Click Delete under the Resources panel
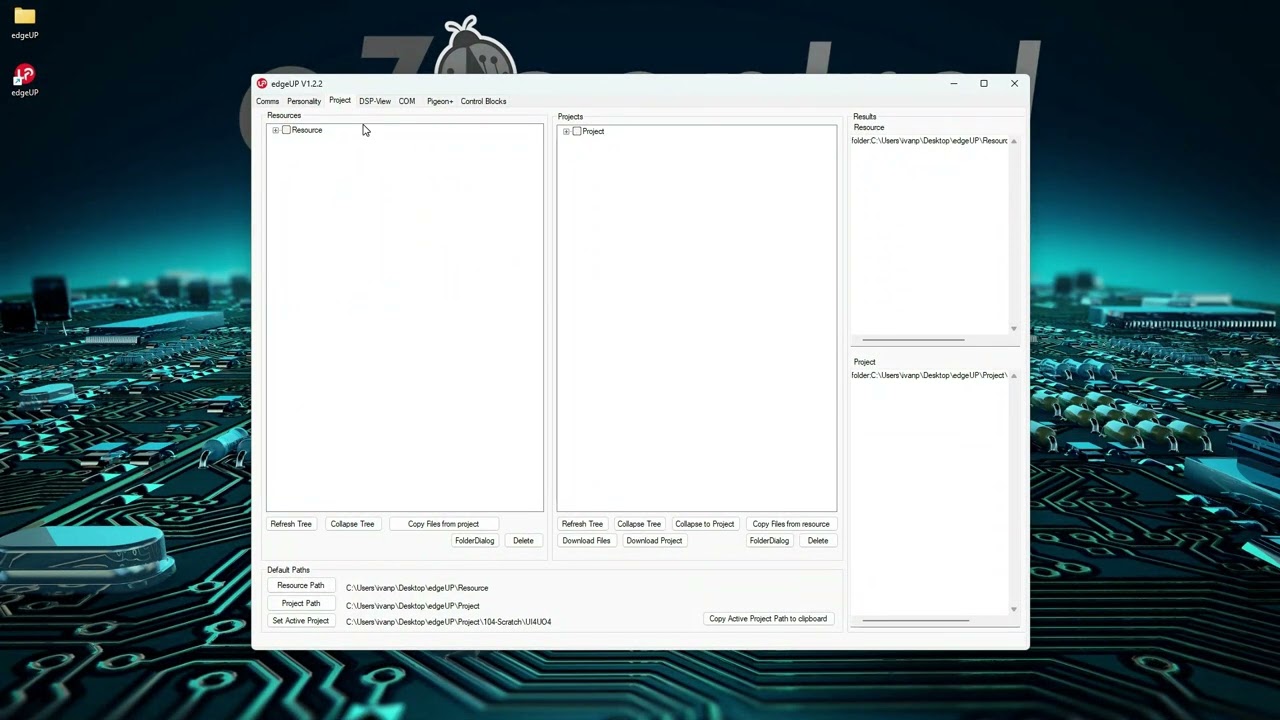Screen dimensions: 1280x720 click(x=523, y=541)
